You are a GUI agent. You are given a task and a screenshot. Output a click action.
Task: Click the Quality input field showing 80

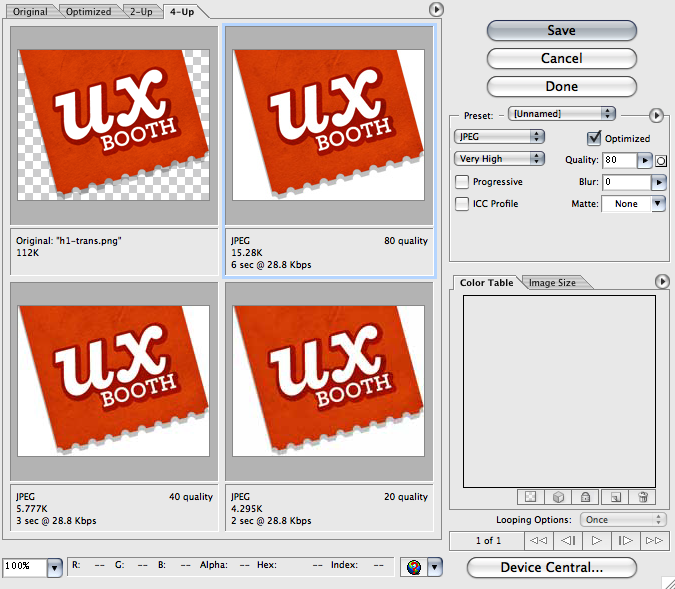click(619, 160)
